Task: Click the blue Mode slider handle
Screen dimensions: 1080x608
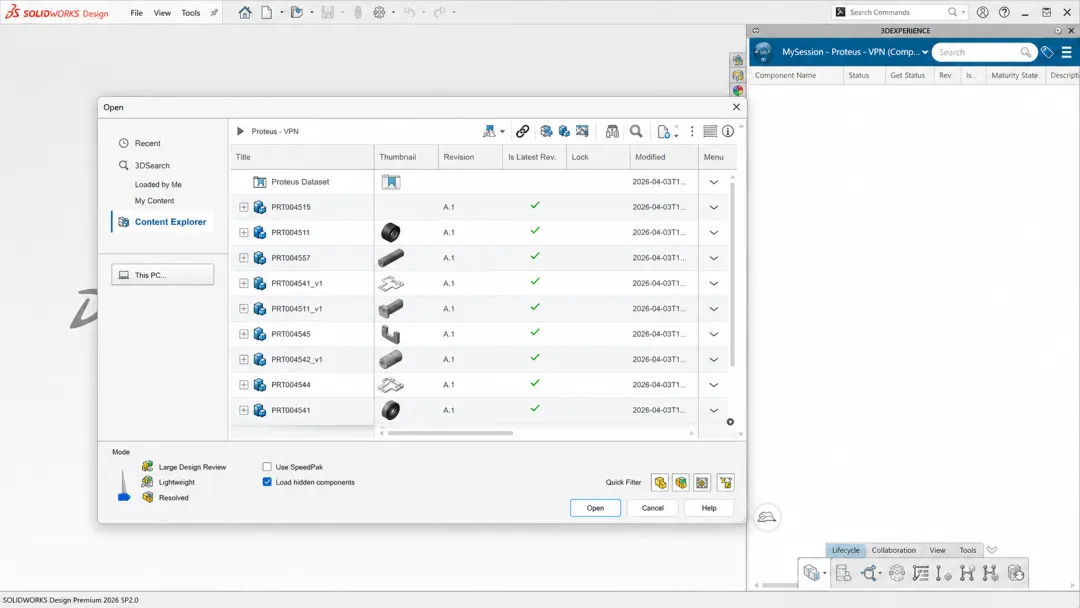Action: 124,496
